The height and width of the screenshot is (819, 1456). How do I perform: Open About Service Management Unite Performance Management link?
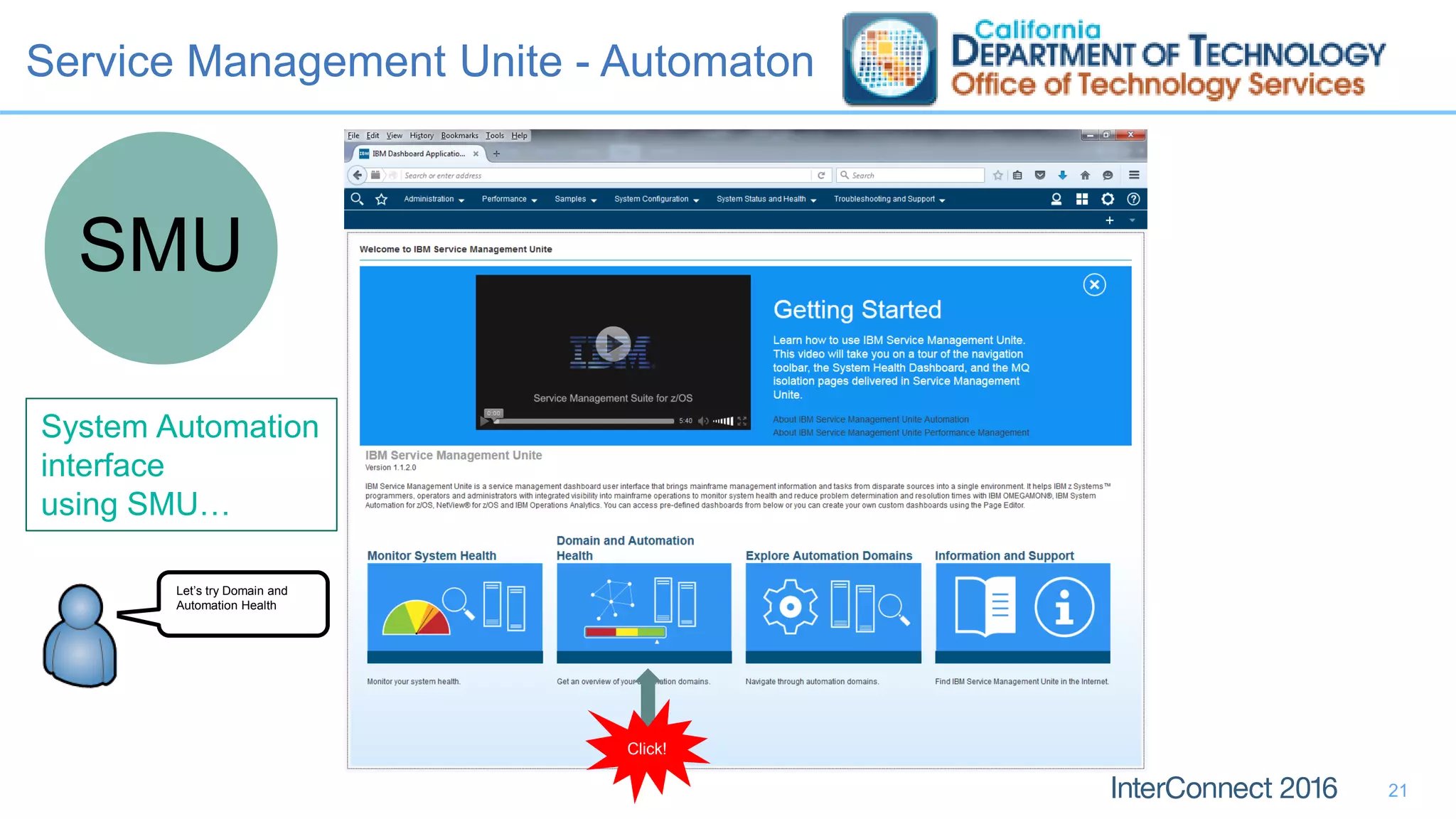[901, 432]
